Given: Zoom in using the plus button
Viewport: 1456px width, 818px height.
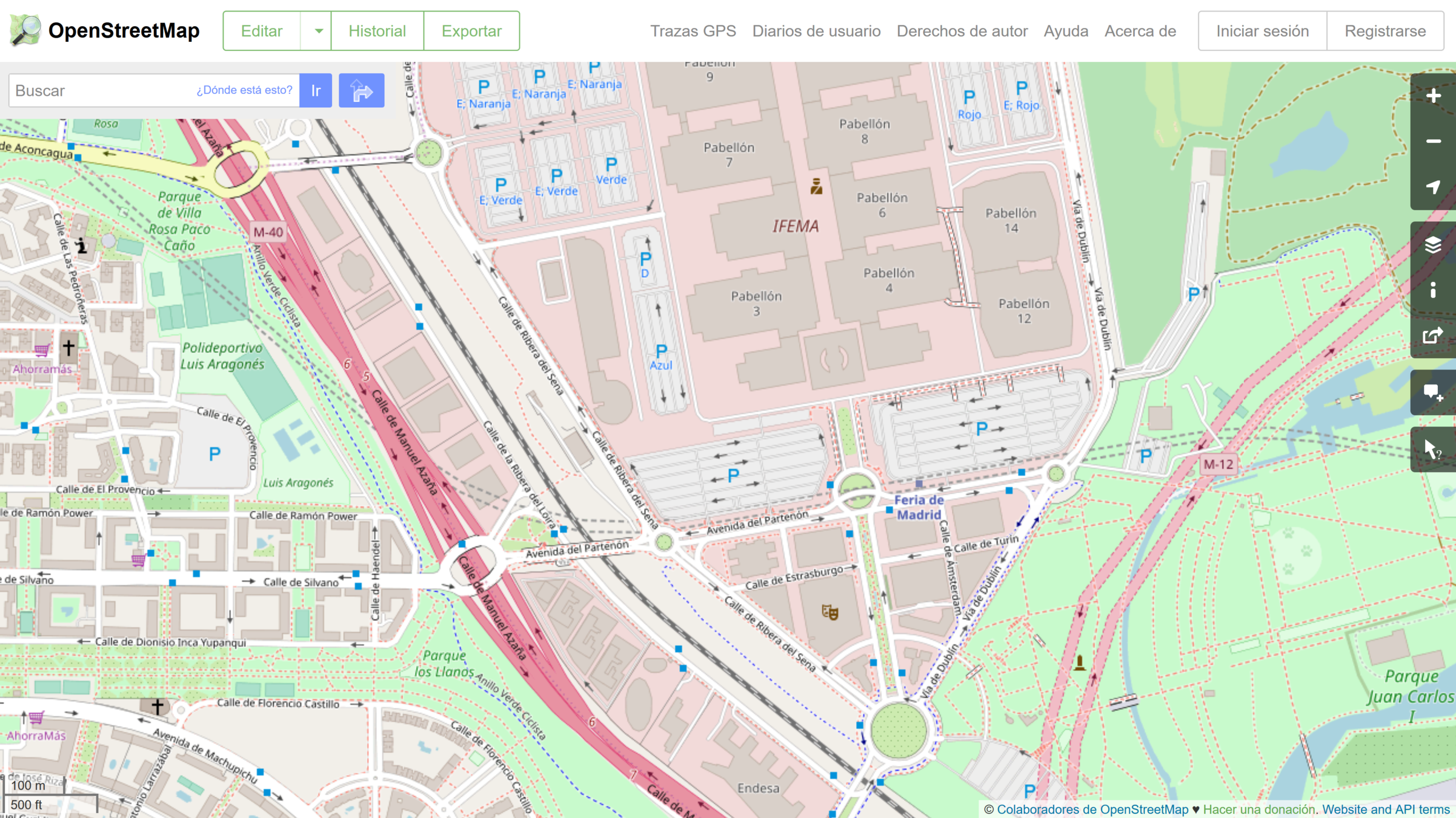Looking at the screenshot, I should click(1433, 96).
